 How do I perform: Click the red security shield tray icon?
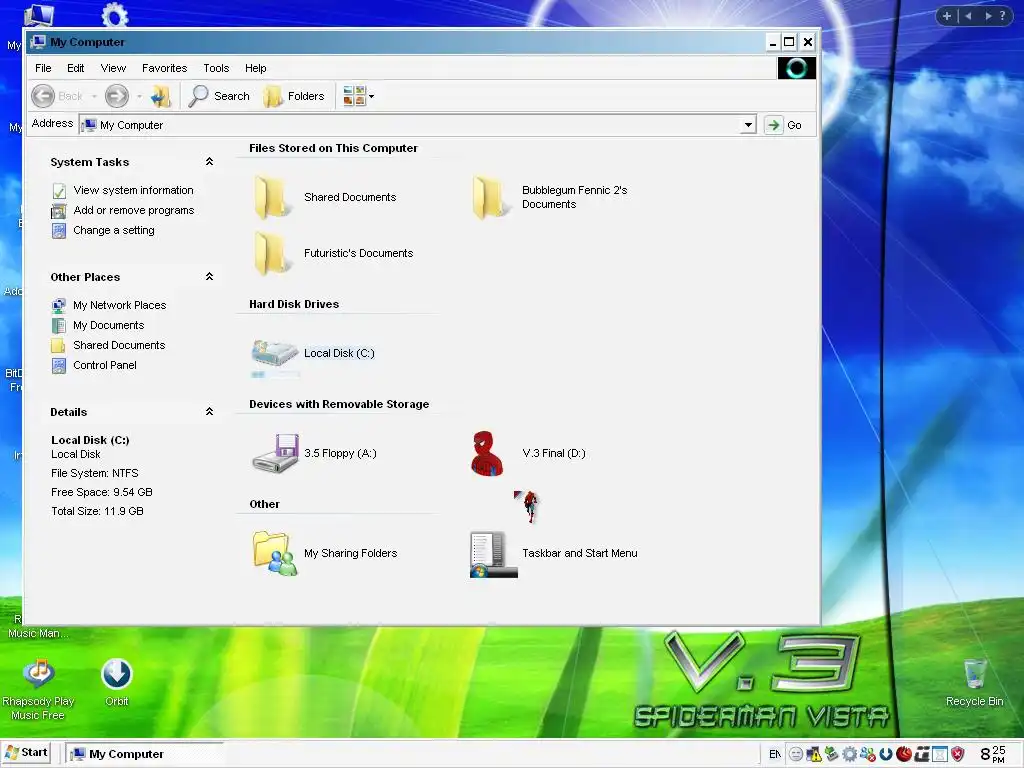point(957,754)
